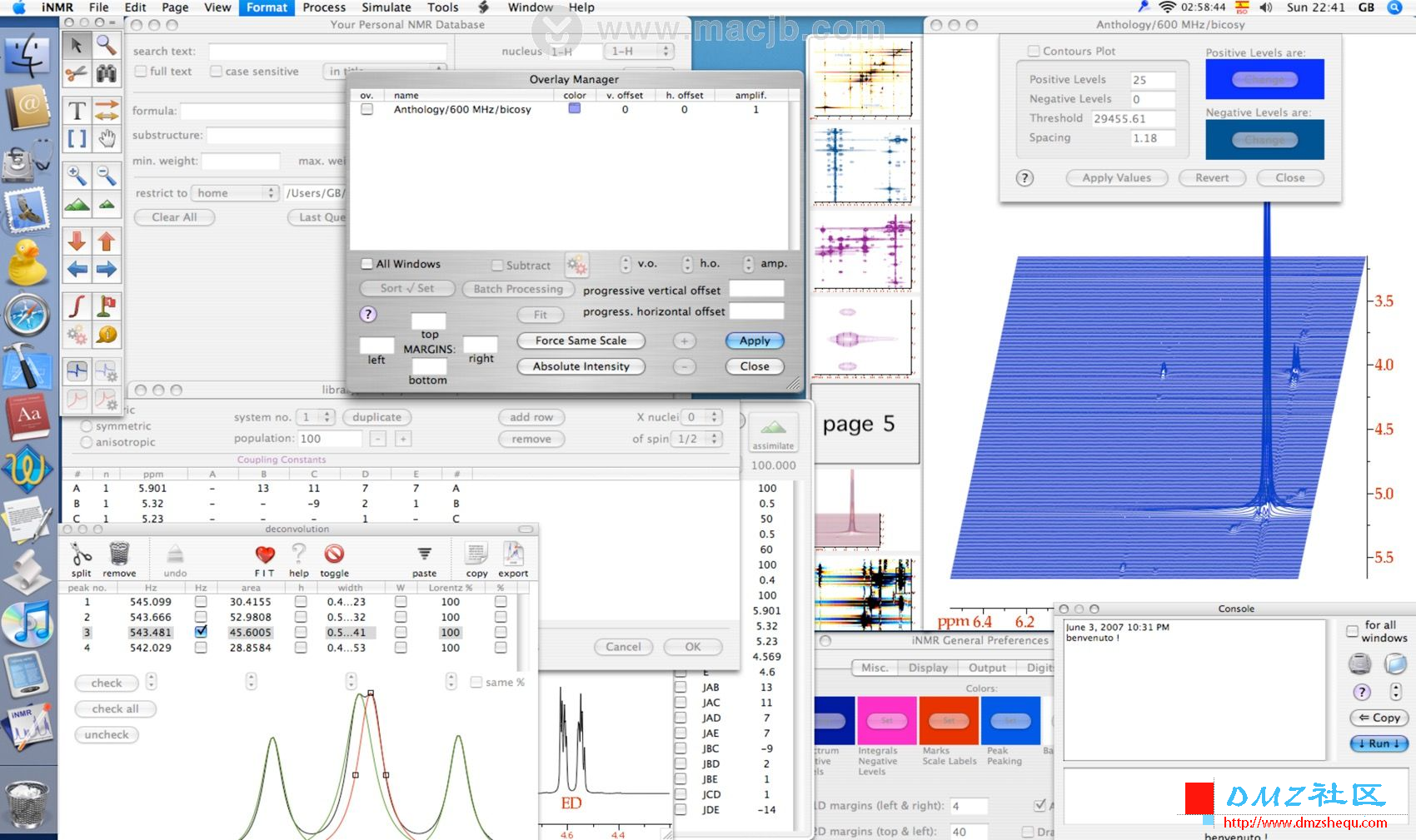Click the Run button in Console
Image resolution: width=1416 pixels, height=840 pixels.
[1379, 743]
